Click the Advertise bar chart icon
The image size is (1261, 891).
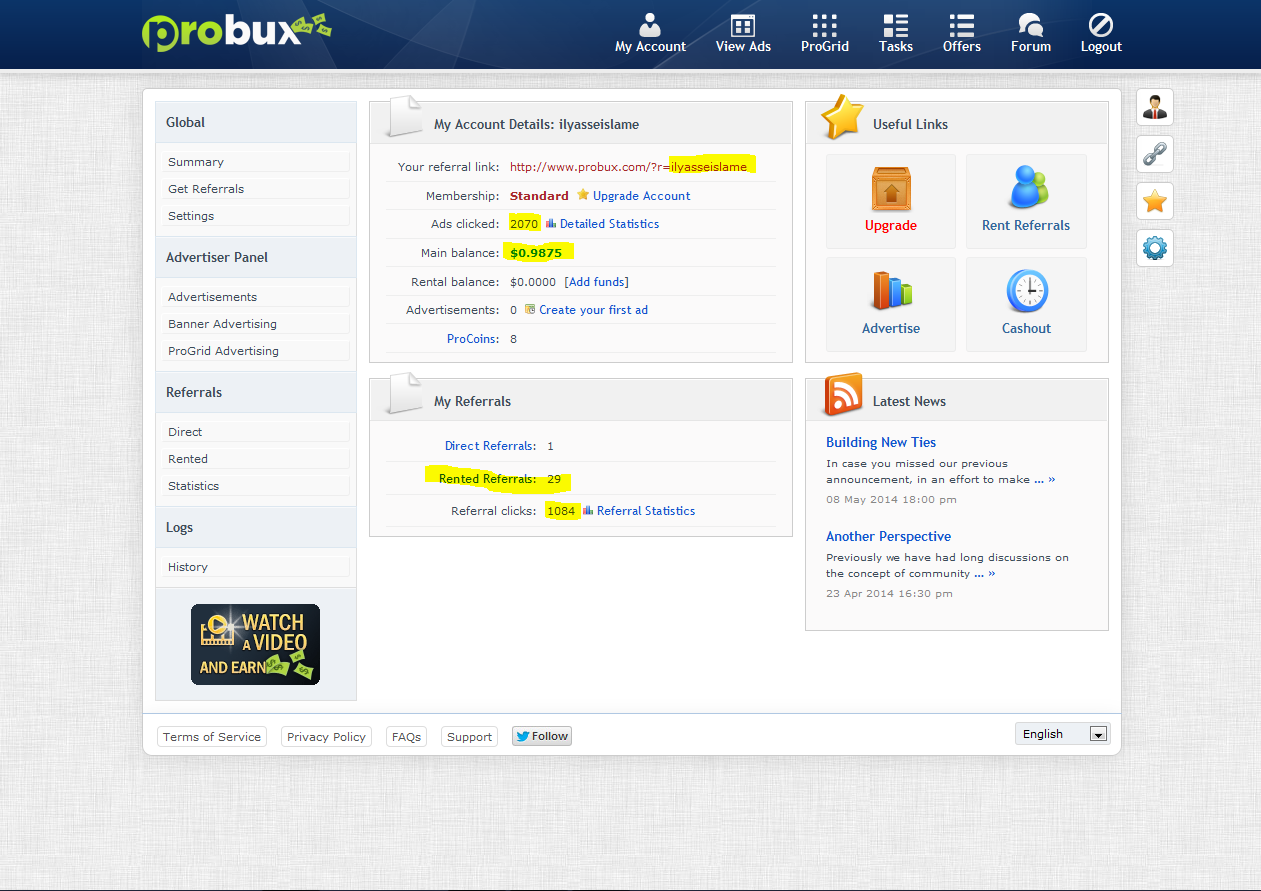coord(890,291)
